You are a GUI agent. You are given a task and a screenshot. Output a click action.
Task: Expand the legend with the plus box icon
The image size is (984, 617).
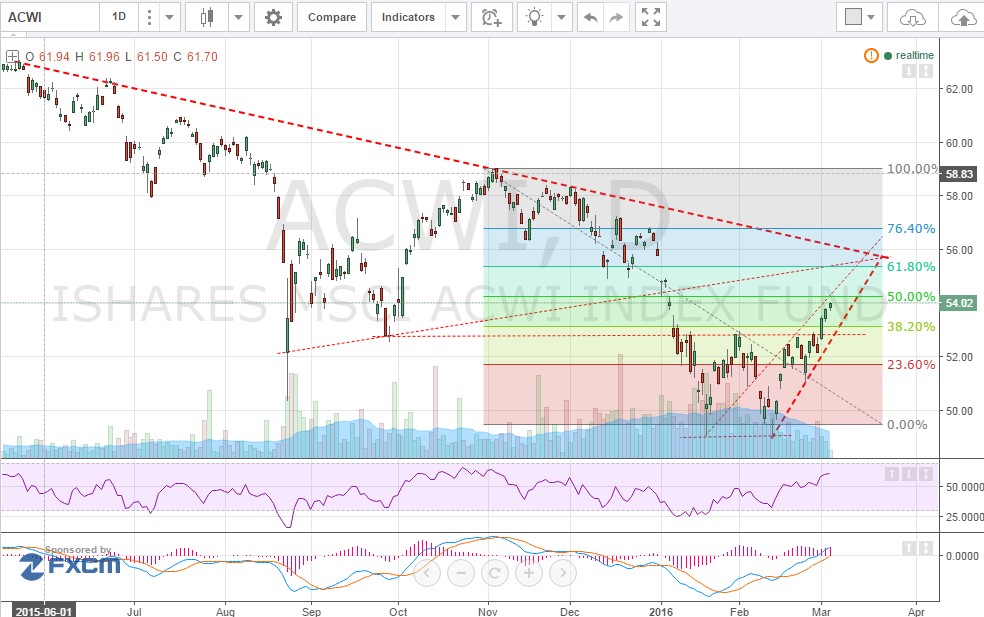pyautogui.click(x=13, y=56)
